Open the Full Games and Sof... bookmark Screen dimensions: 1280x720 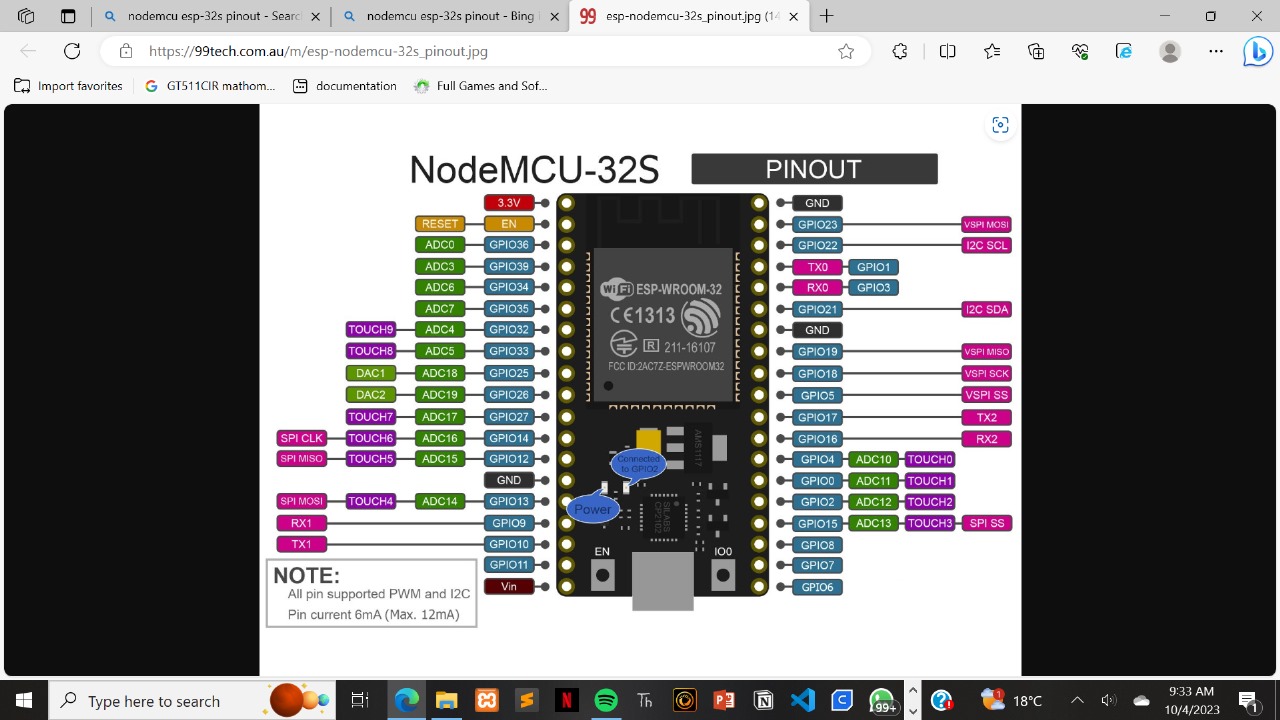(480, 86)
